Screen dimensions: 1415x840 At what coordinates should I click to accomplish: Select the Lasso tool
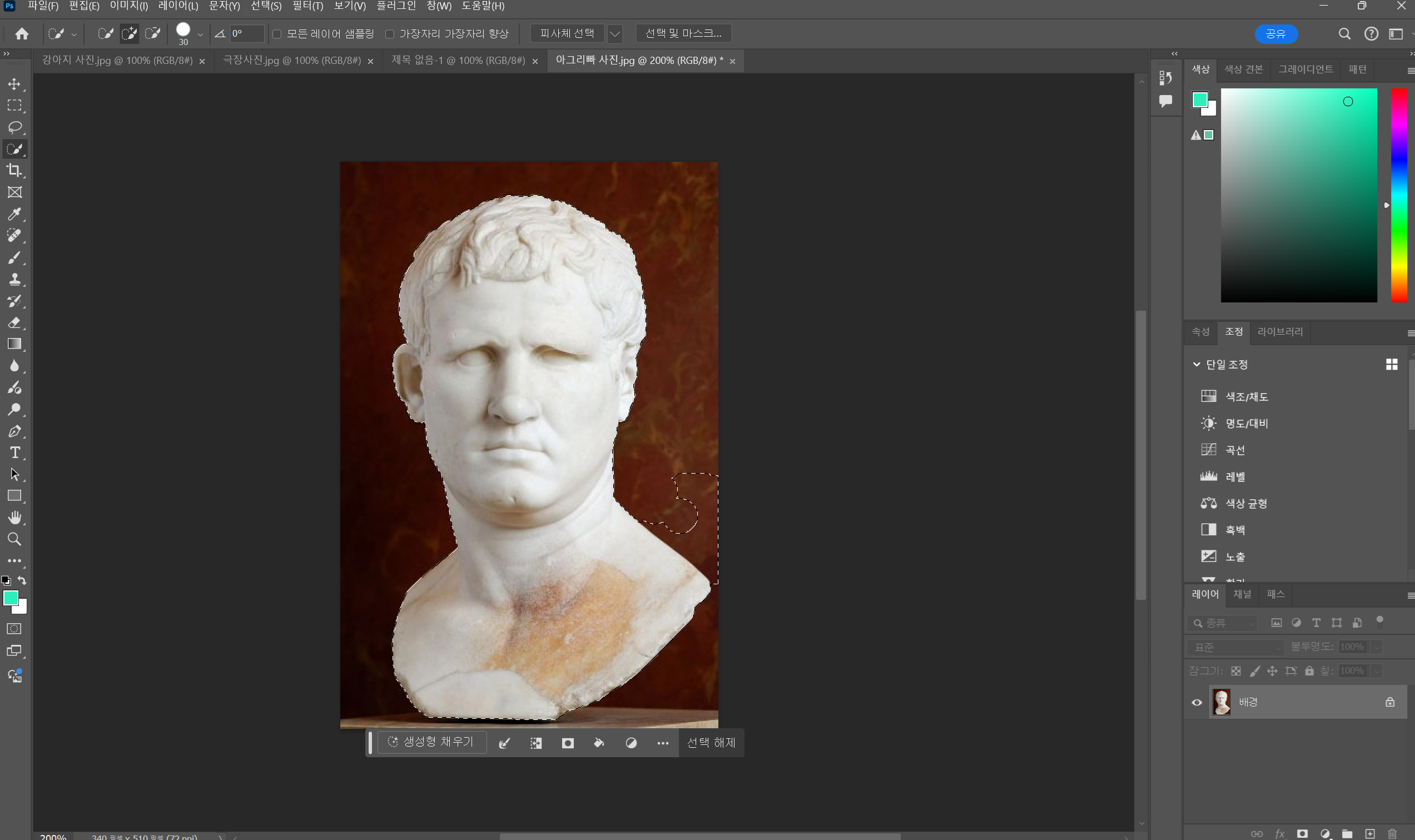coord(14,127)
